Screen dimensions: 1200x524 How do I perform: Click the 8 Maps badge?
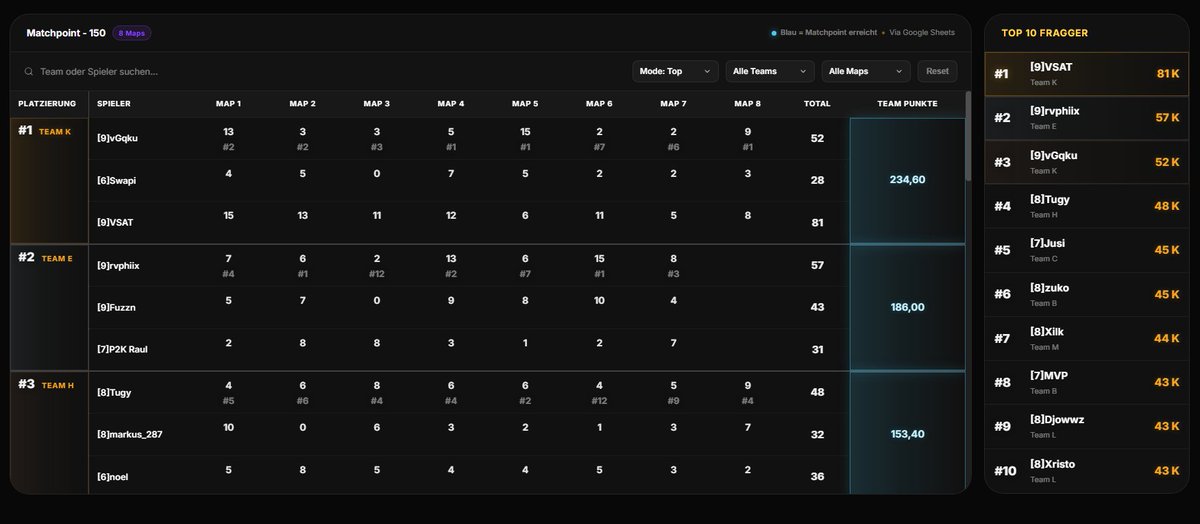point(132,33)
